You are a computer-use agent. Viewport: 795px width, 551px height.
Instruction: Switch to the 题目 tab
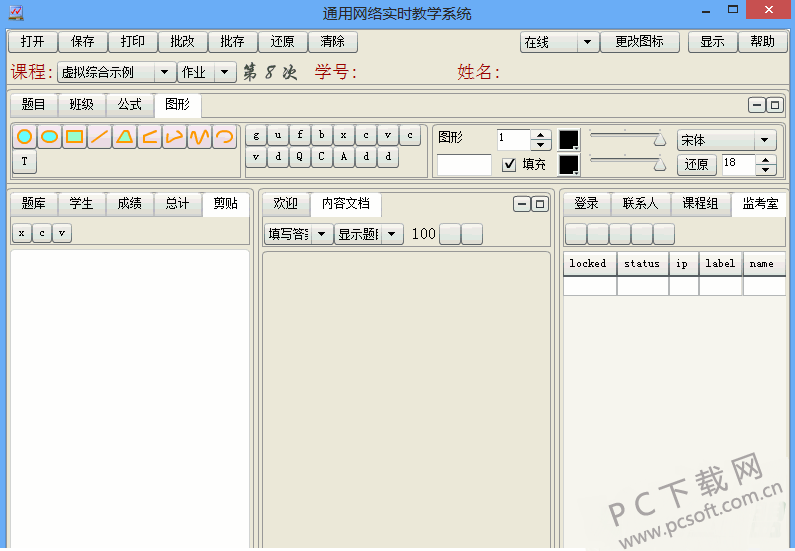click(33, 105)
